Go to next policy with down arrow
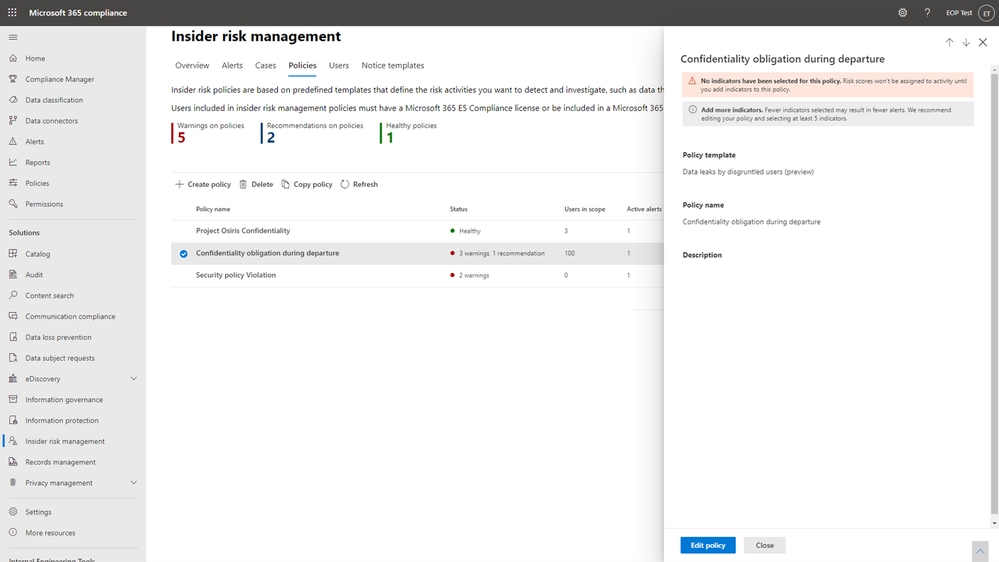This screenshot has height=562, width=999. [x=966, y=42]
